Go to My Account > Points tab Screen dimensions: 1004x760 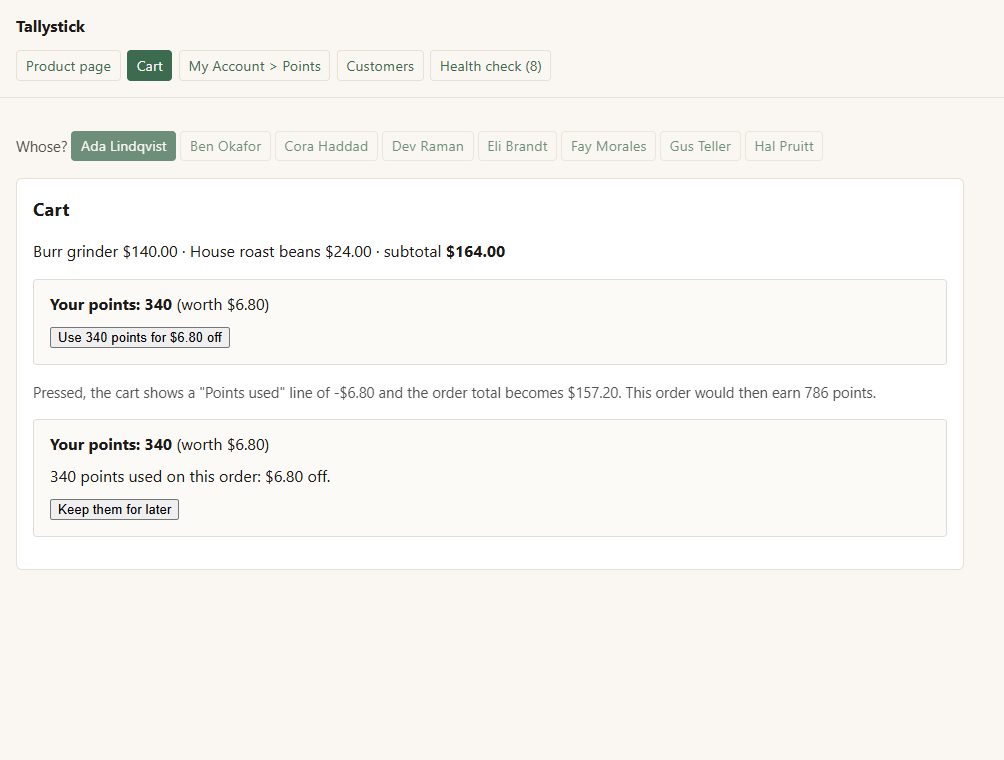coord(254,66)
